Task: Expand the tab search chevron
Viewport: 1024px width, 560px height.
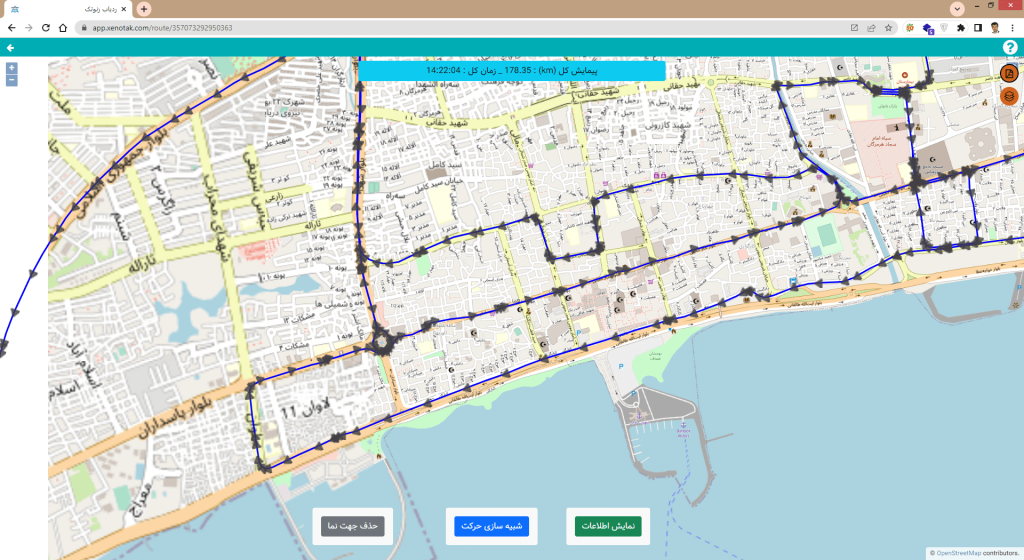Action: 957,8
